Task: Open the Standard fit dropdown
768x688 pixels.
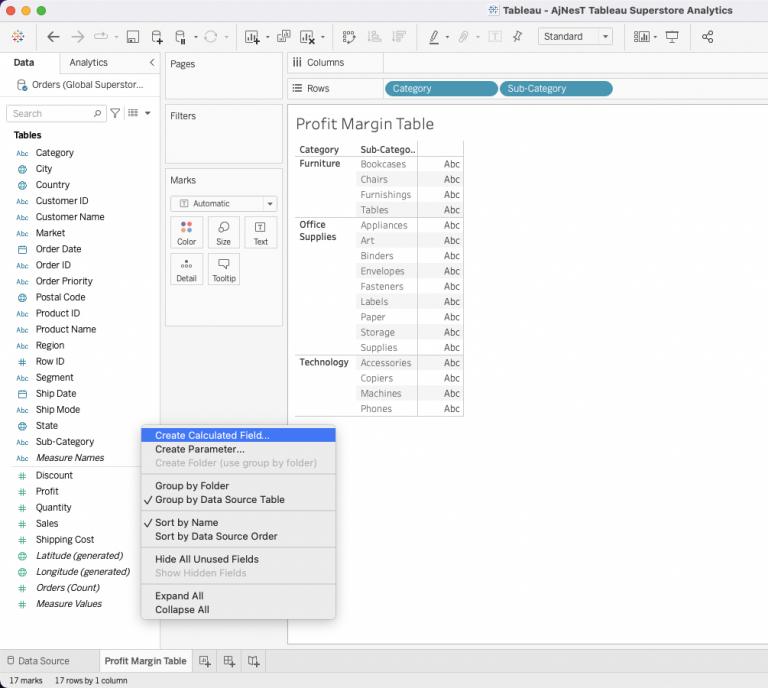Action: 575,37
